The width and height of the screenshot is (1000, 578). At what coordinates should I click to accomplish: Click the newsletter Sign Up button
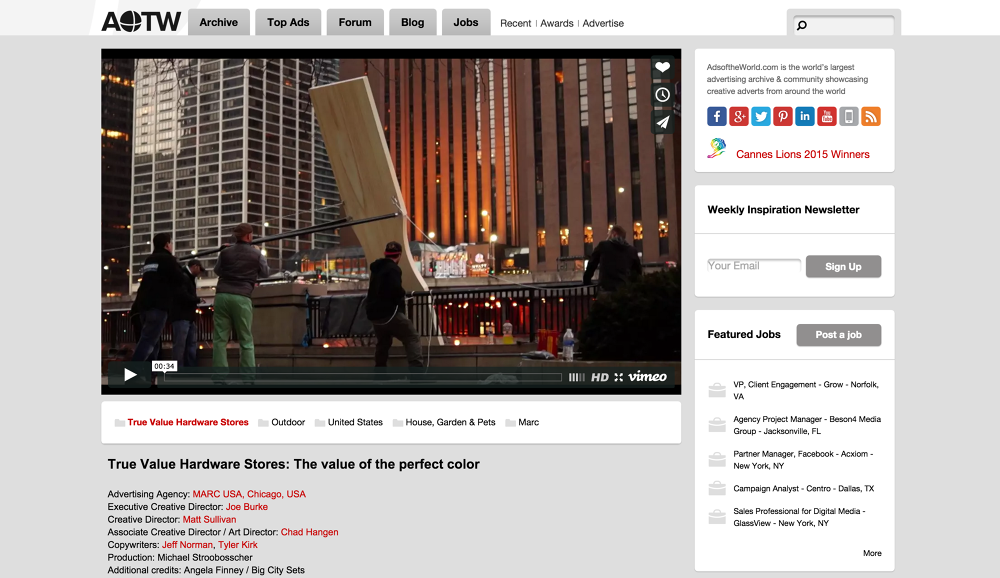[x=843, y=267]
